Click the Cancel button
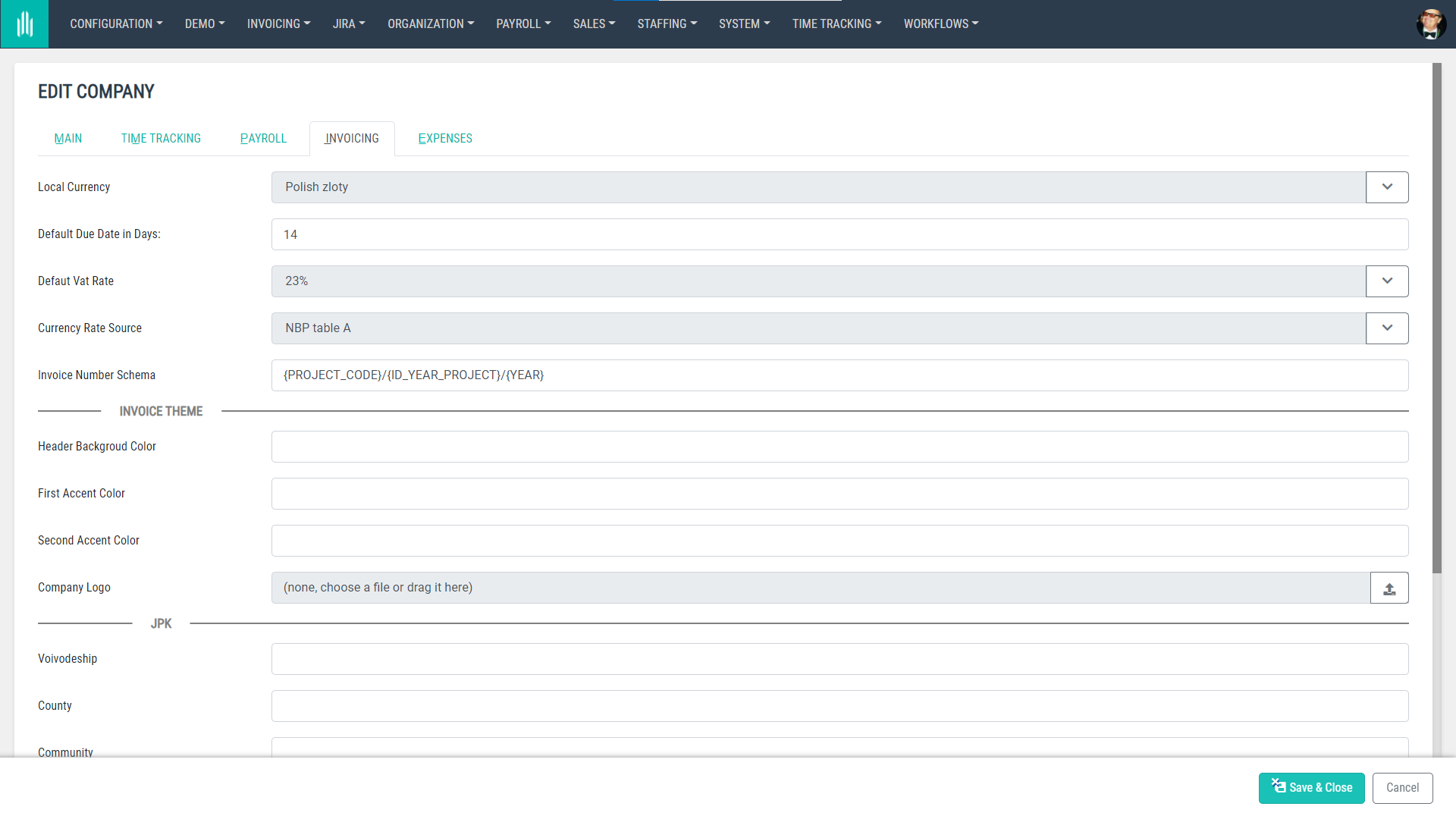This screenshot has height=819, width=1456. pyautogui.click(x=1402, y=788)
